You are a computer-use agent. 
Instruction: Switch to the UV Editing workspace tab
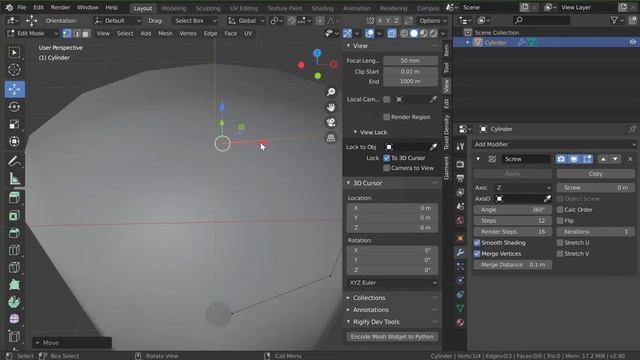tap(244, 8)
